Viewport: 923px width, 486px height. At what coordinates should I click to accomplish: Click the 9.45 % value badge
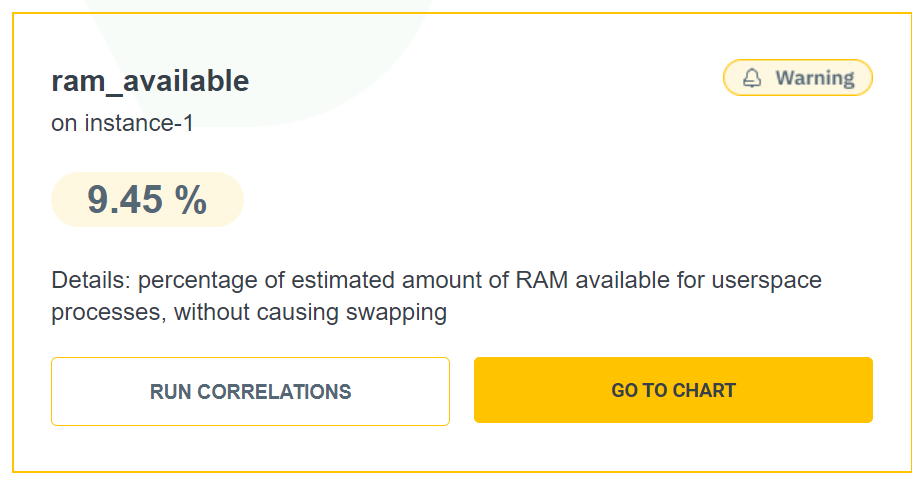tap(147, 200)
